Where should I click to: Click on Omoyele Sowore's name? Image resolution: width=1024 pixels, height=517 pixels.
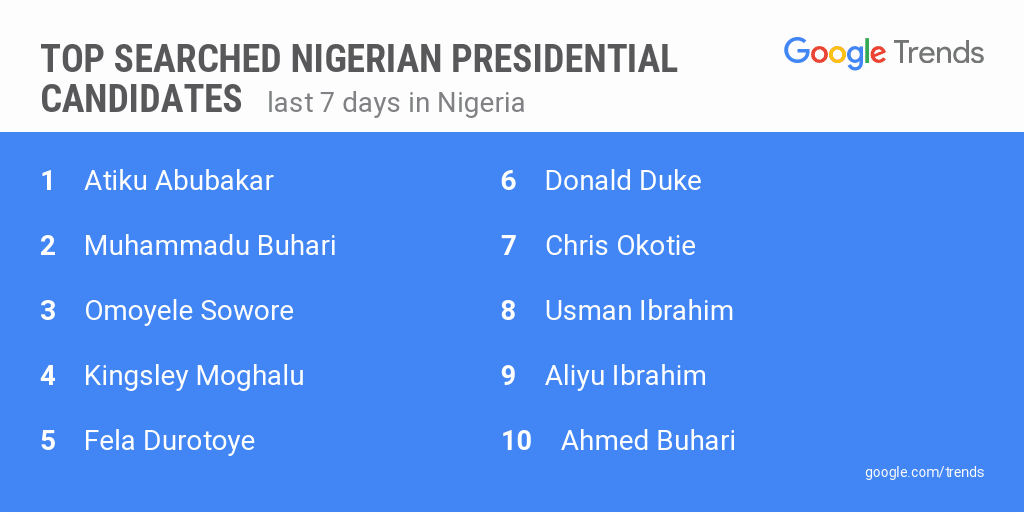(x=189, y=311)
